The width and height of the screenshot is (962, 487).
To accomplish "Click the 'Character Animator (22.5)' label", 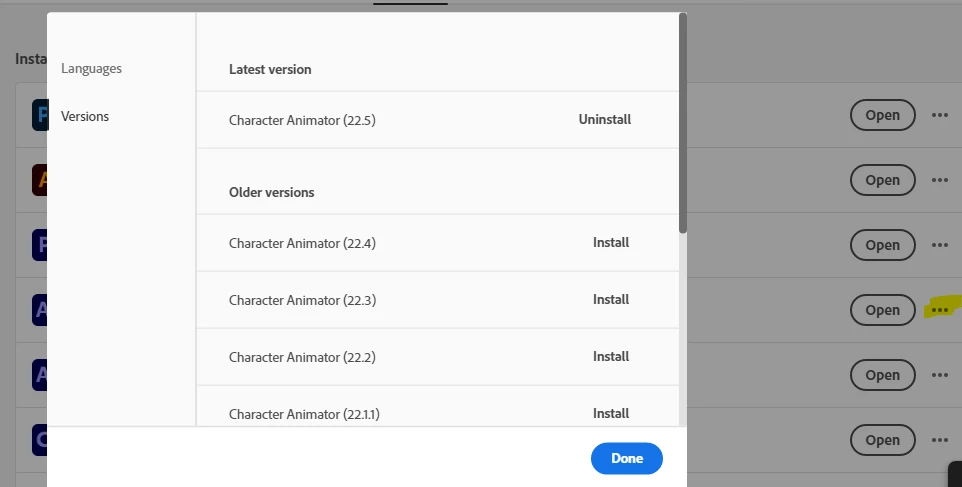I will tap(302, 120).
